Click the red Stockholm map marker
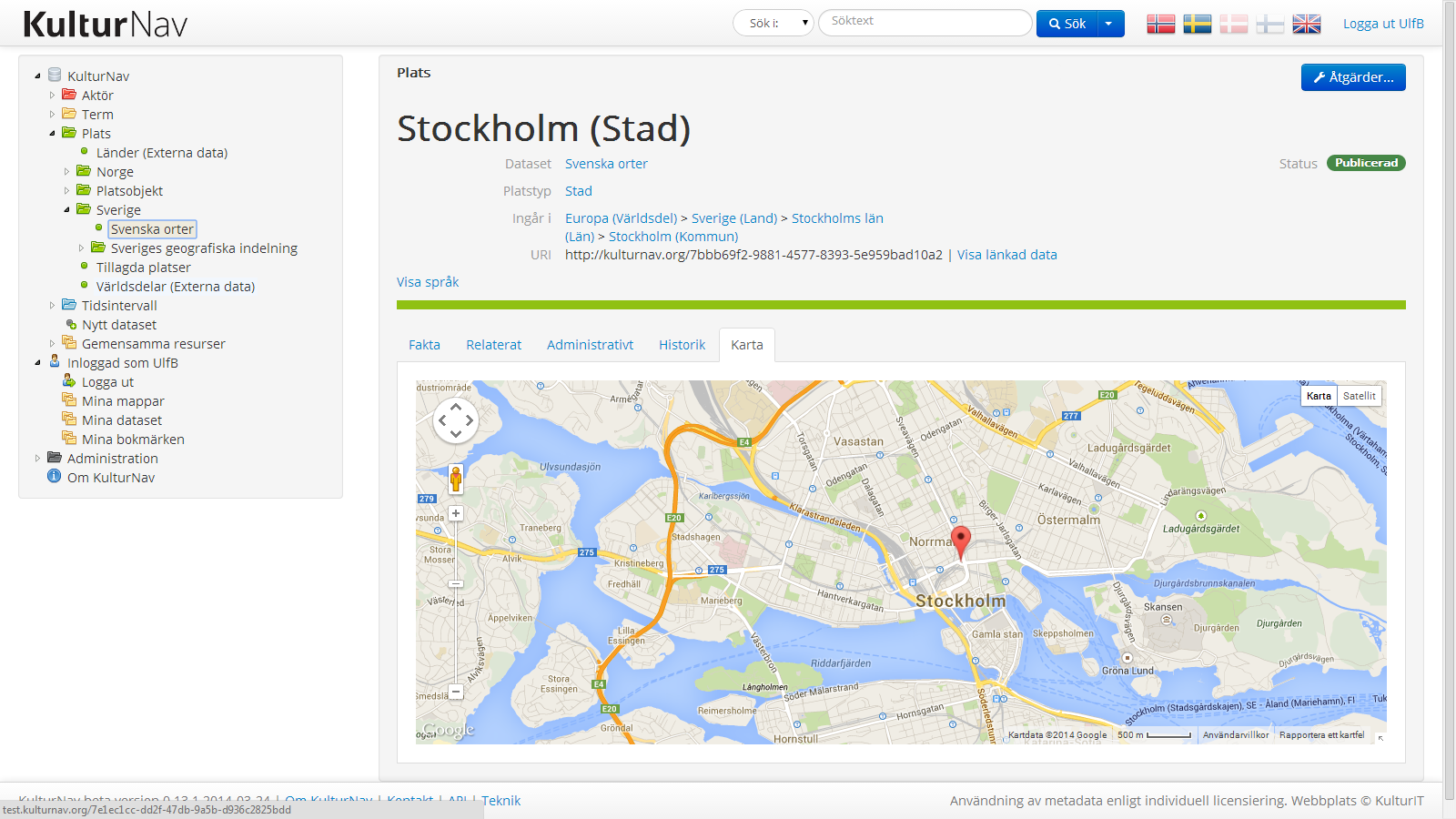The height and width of the screenshot is (819, 1456). click(960, 542)
